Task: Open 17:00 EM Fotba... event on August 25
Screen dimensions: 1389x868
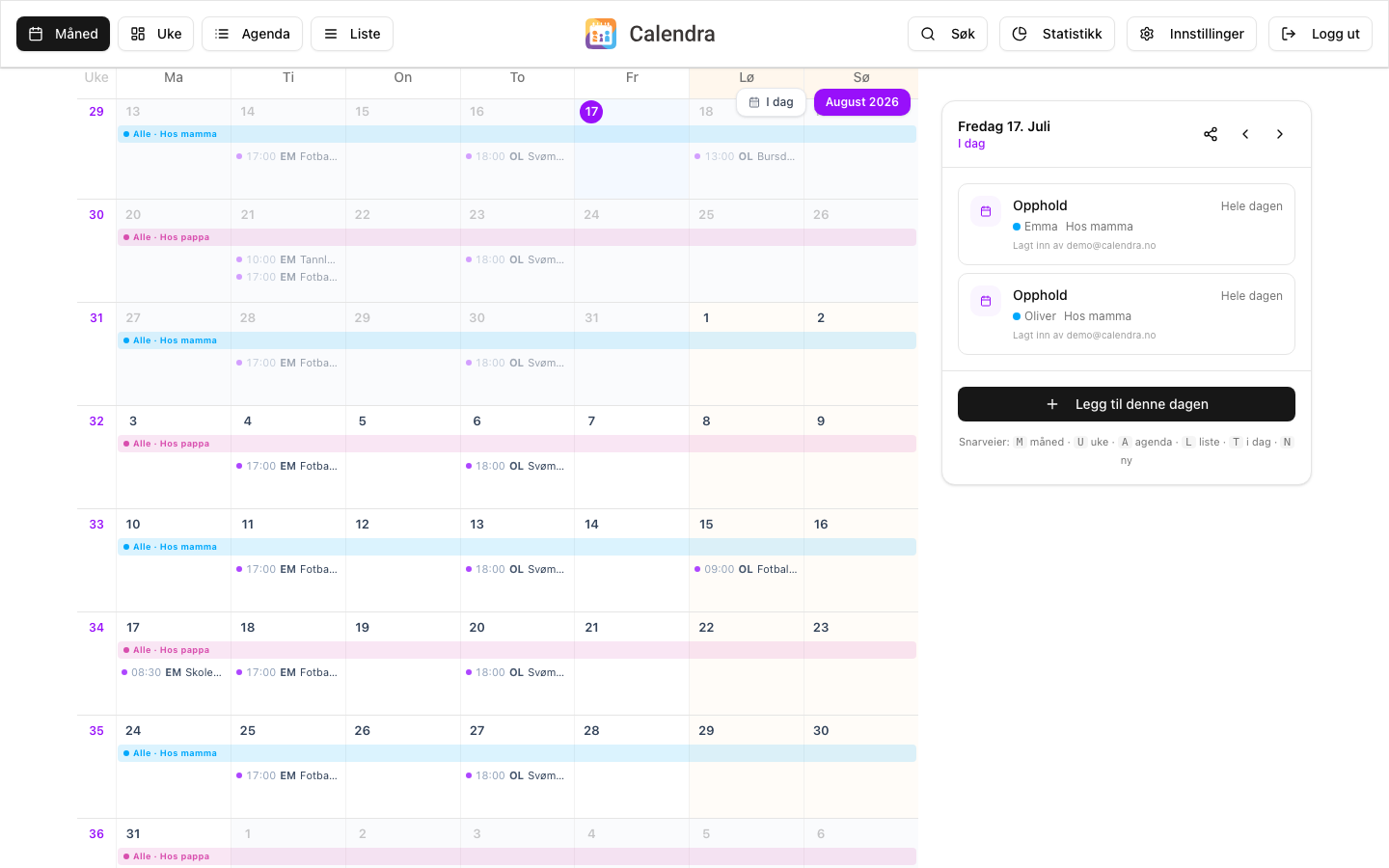Action: tap(287, 775)
